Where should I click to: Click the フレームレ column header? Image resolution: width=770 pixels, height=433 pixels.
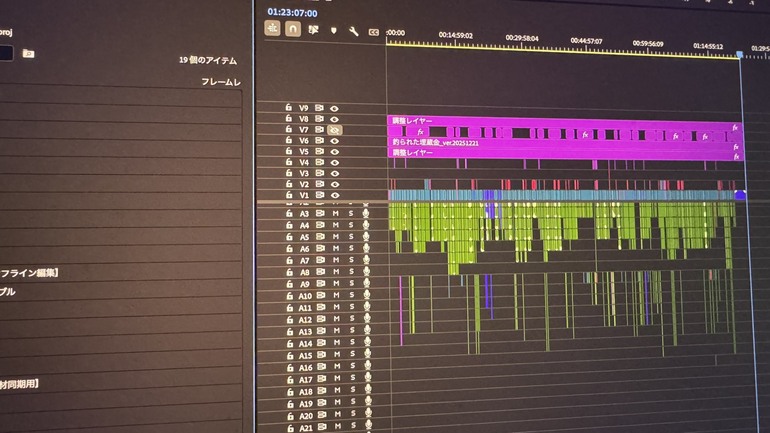[x=220, y=82]
